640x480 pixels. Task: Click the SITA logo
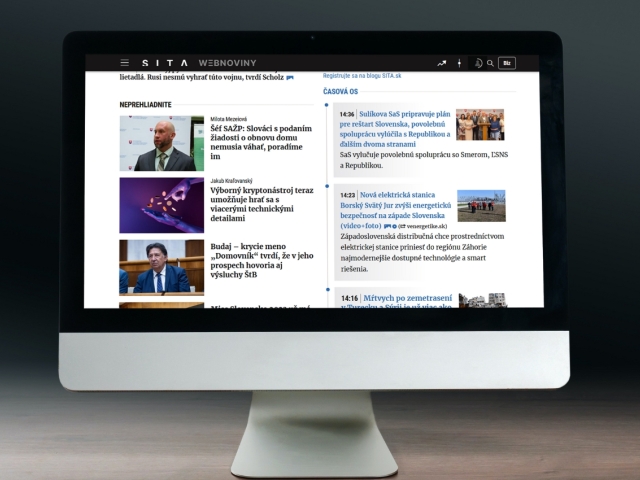point(165,63)
